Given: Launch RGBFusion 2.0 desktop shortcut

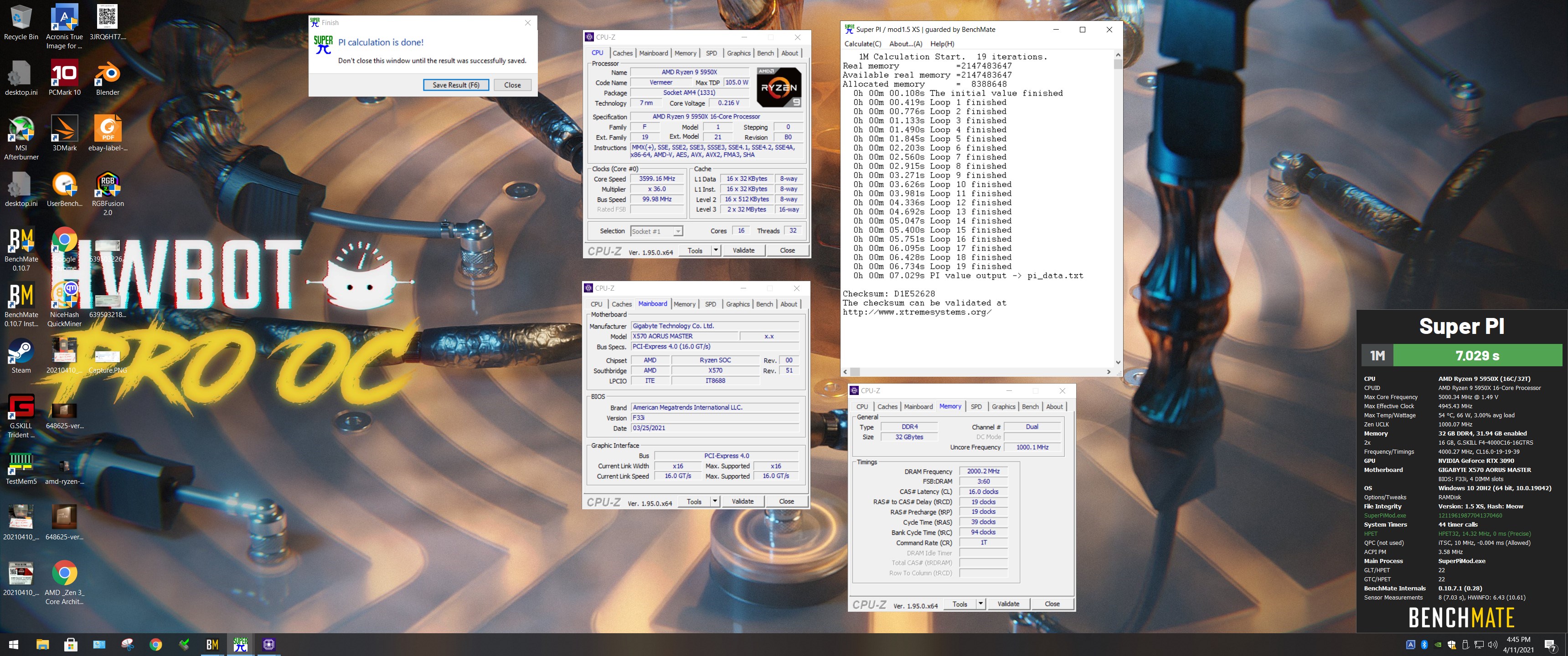Looking at the screenshot, I should 108,194.
